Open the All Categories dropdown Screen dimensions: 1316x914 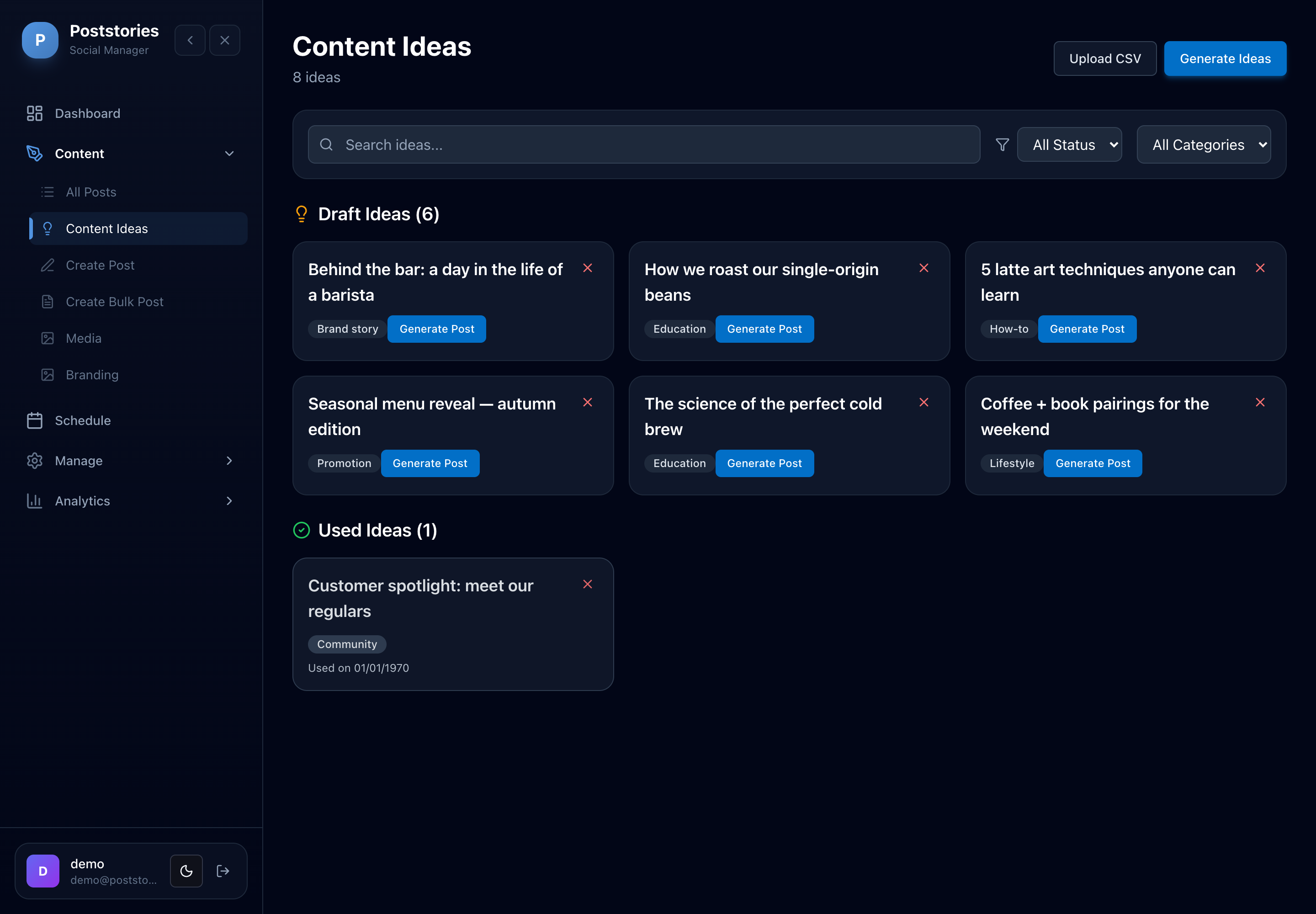(1204, 145)
